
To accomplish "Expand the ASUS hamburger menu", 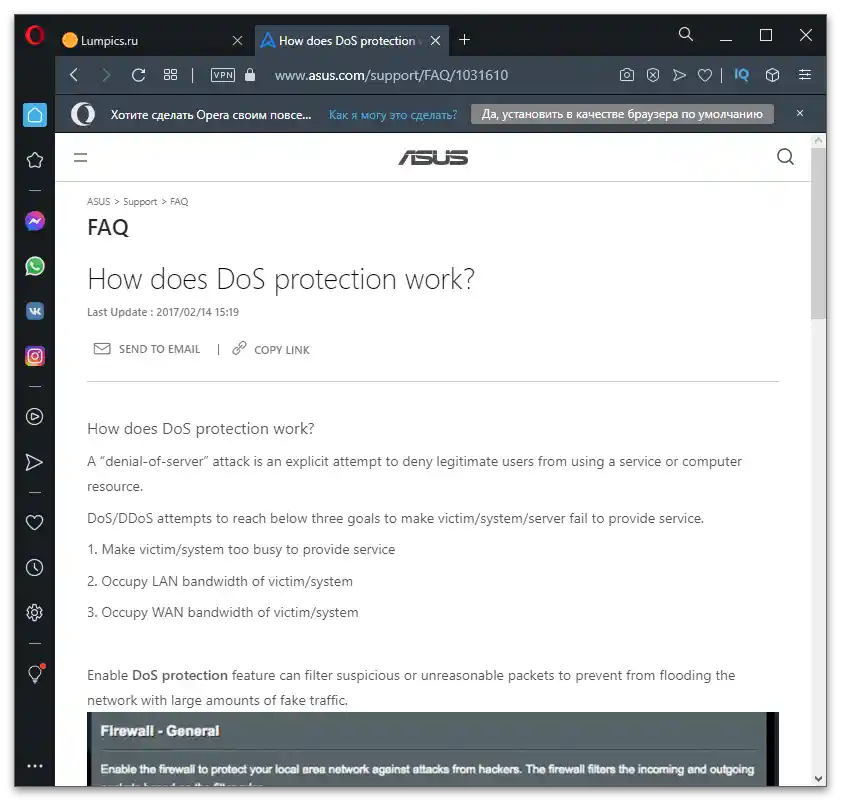I will pyautogui.click(x=80, y=157).
